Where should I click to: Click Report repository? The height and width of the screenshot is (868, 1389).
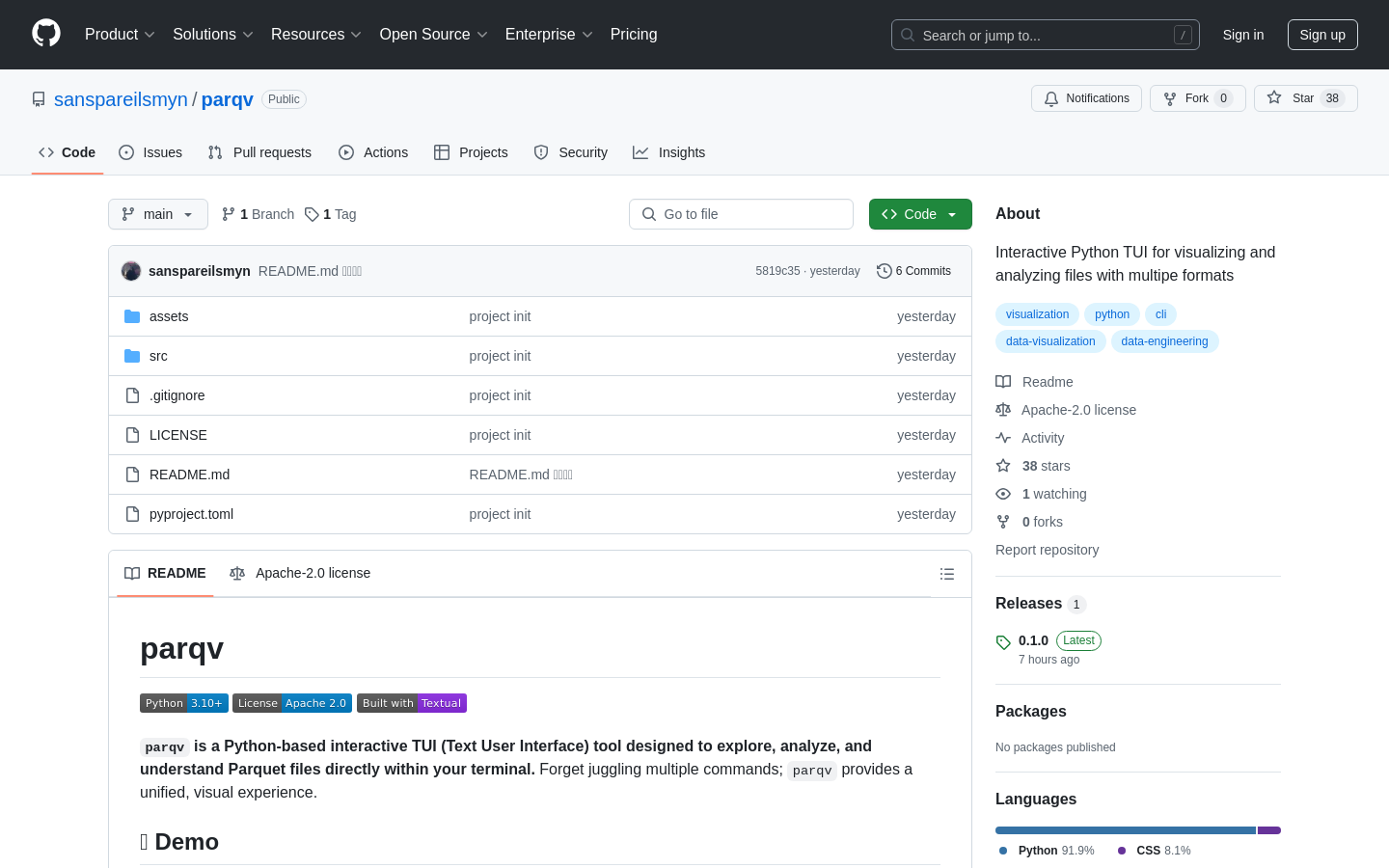pos(1047,550)
